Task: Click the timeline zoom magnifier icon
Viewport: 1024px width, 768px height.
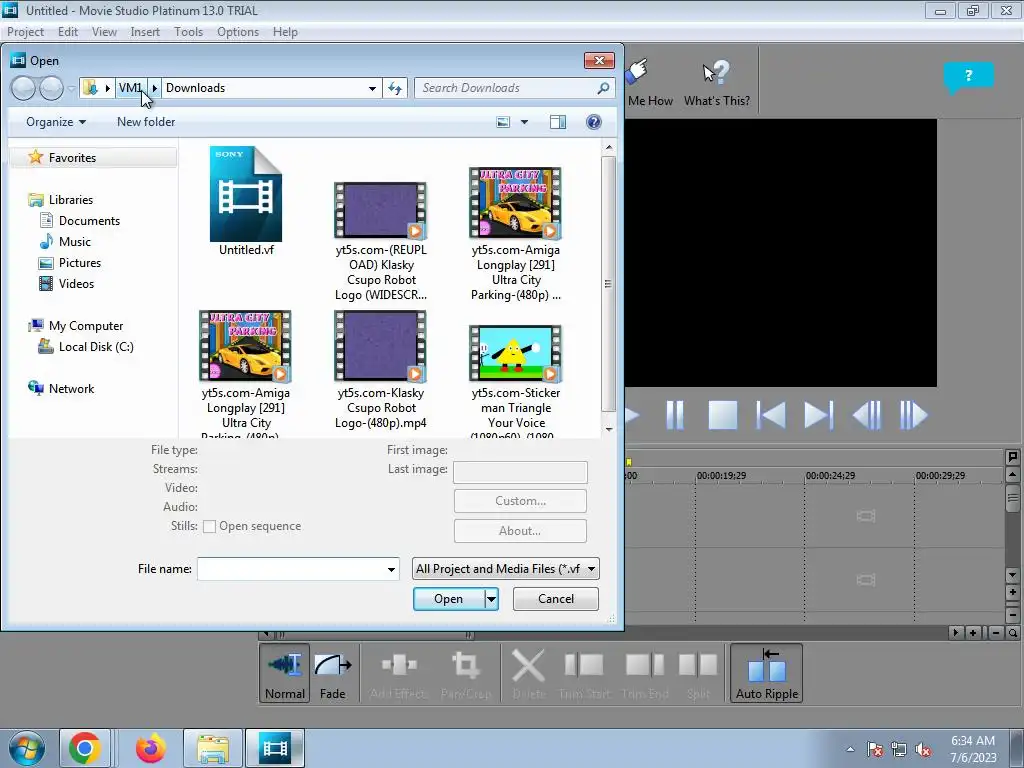Action: tap(1012, 633)
